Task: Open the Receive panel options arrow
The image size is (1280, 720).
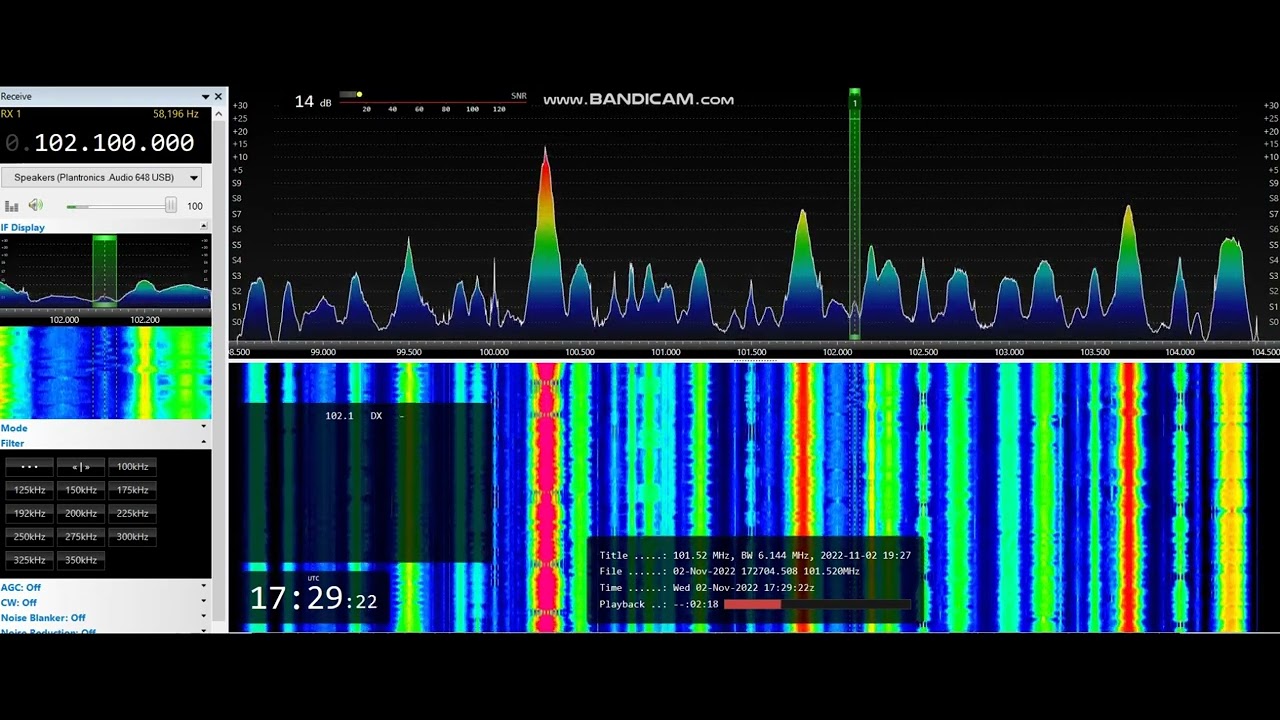Action: click(205, 97)
